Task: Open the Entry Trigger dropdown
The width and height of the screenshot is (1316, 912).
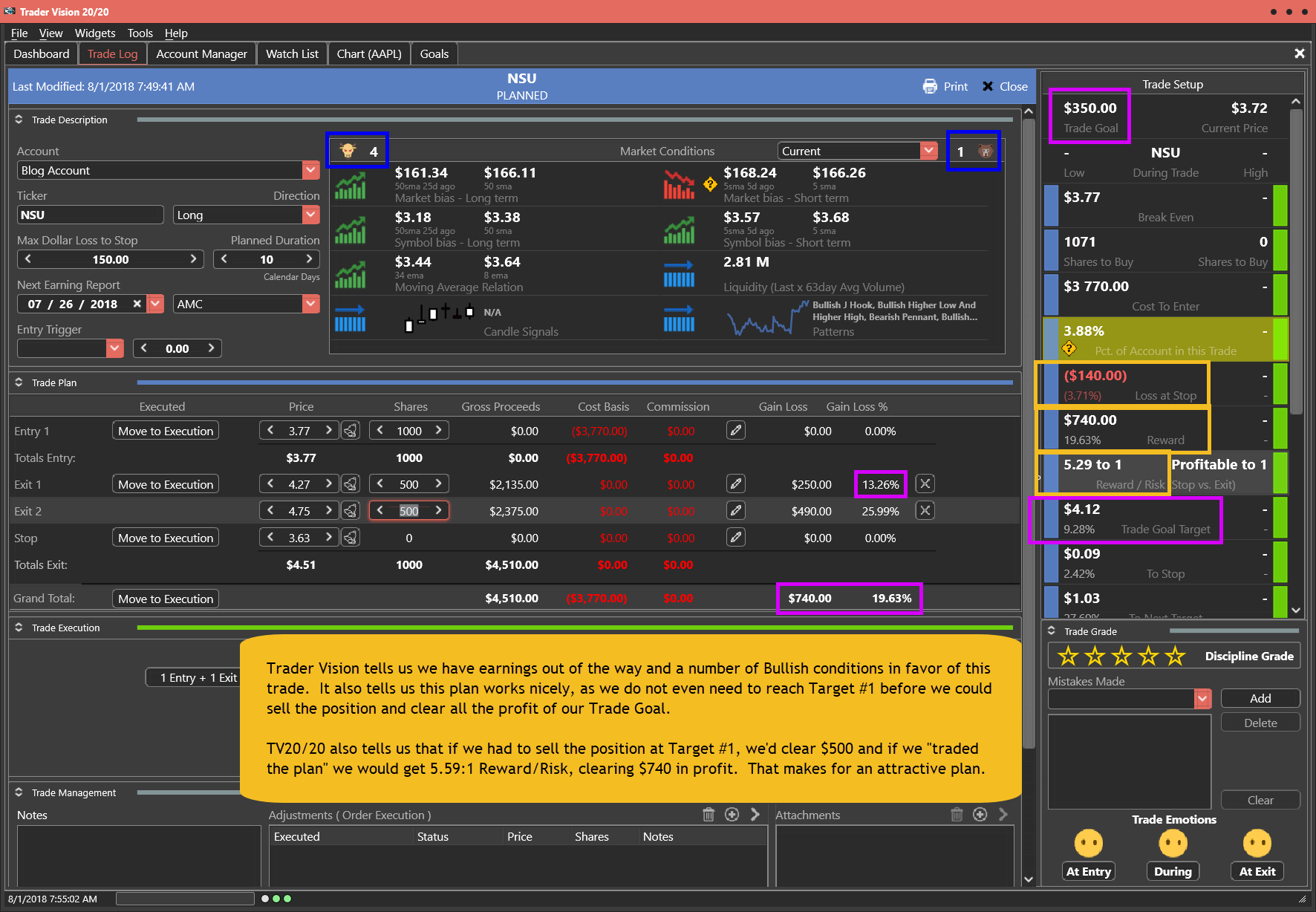Action: [114, 348]
